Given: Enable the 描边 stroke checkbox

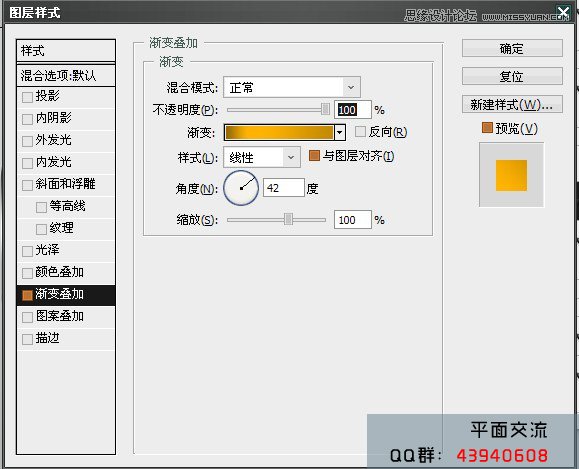Looking at the screenshot, I should tap(27, 339).
